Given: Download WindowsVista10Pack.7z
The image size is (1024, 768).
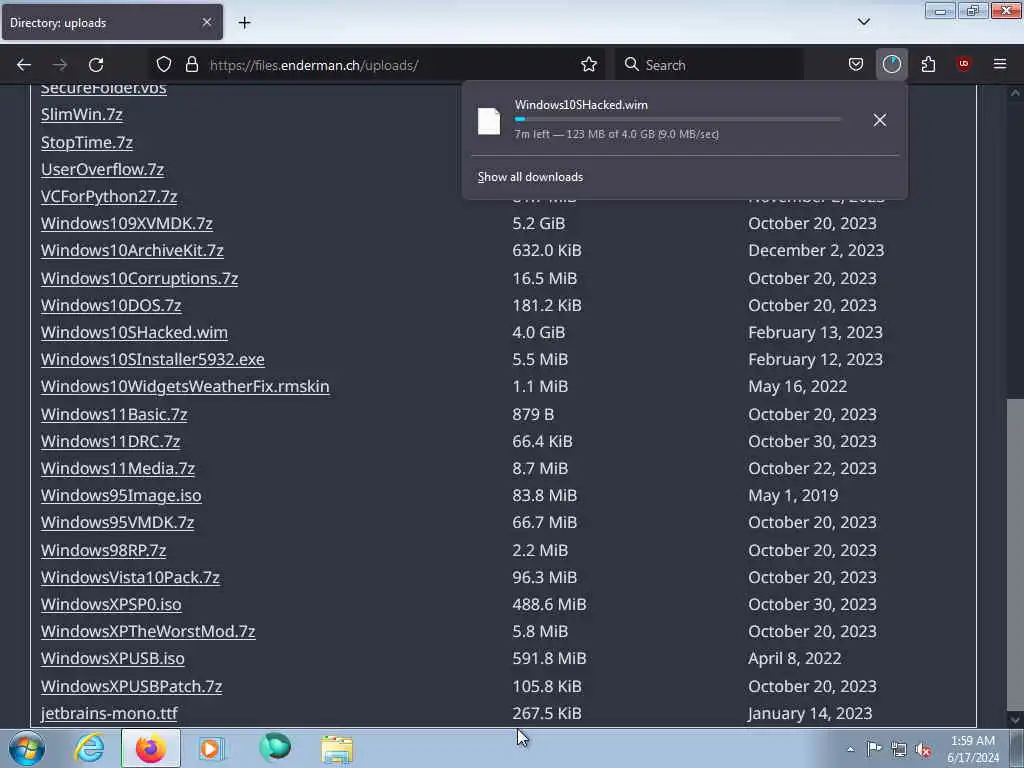Looking at the screenshot, I should click(130, 577).
